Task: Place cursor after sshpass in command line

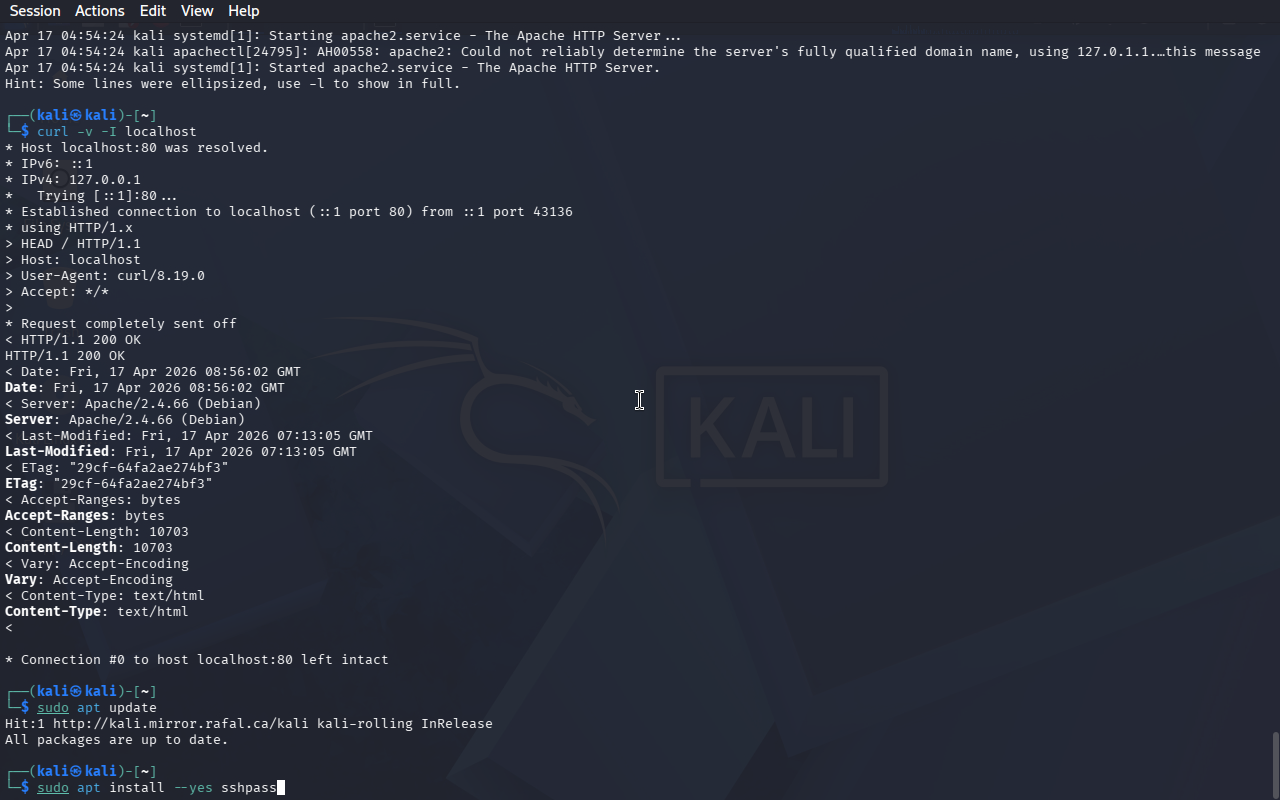Action: 278,787
